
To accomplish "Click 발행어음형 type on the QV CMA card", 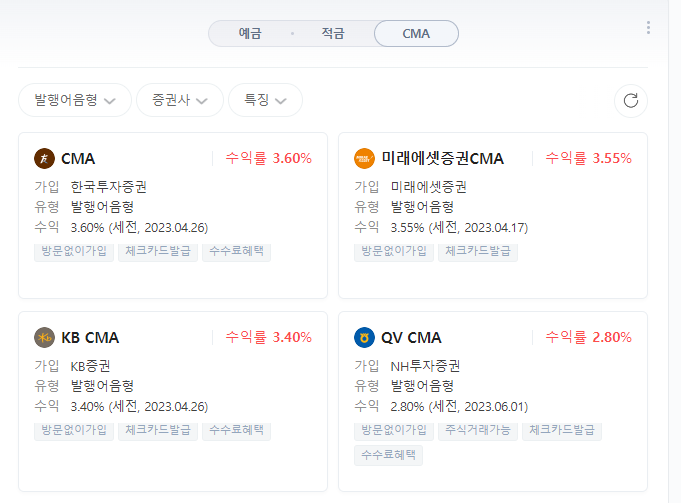I will 422,386.
